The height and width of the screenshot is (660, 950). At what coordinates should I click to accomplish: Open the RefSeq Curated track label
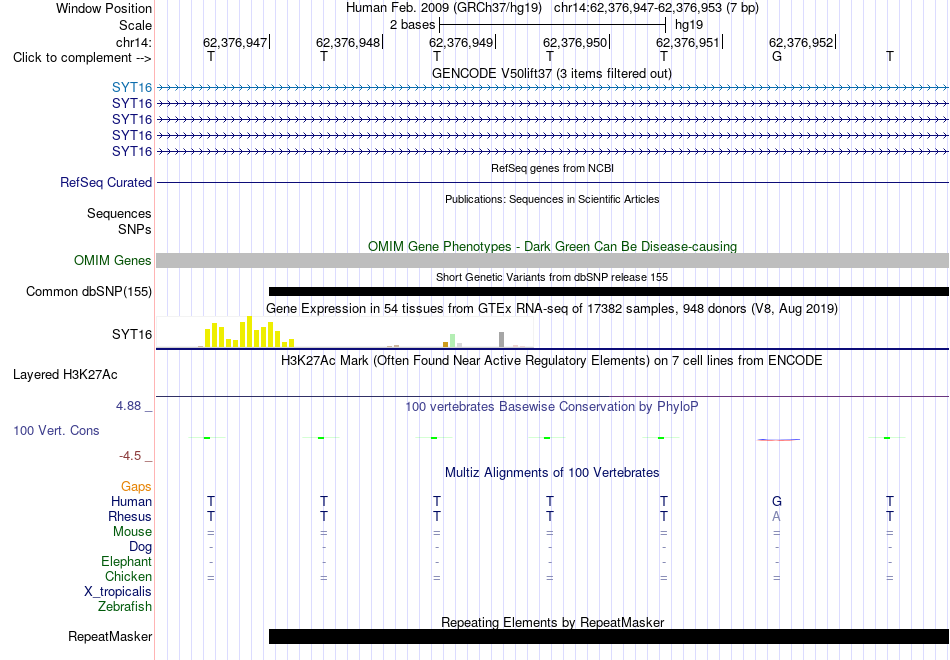(106, 182)
